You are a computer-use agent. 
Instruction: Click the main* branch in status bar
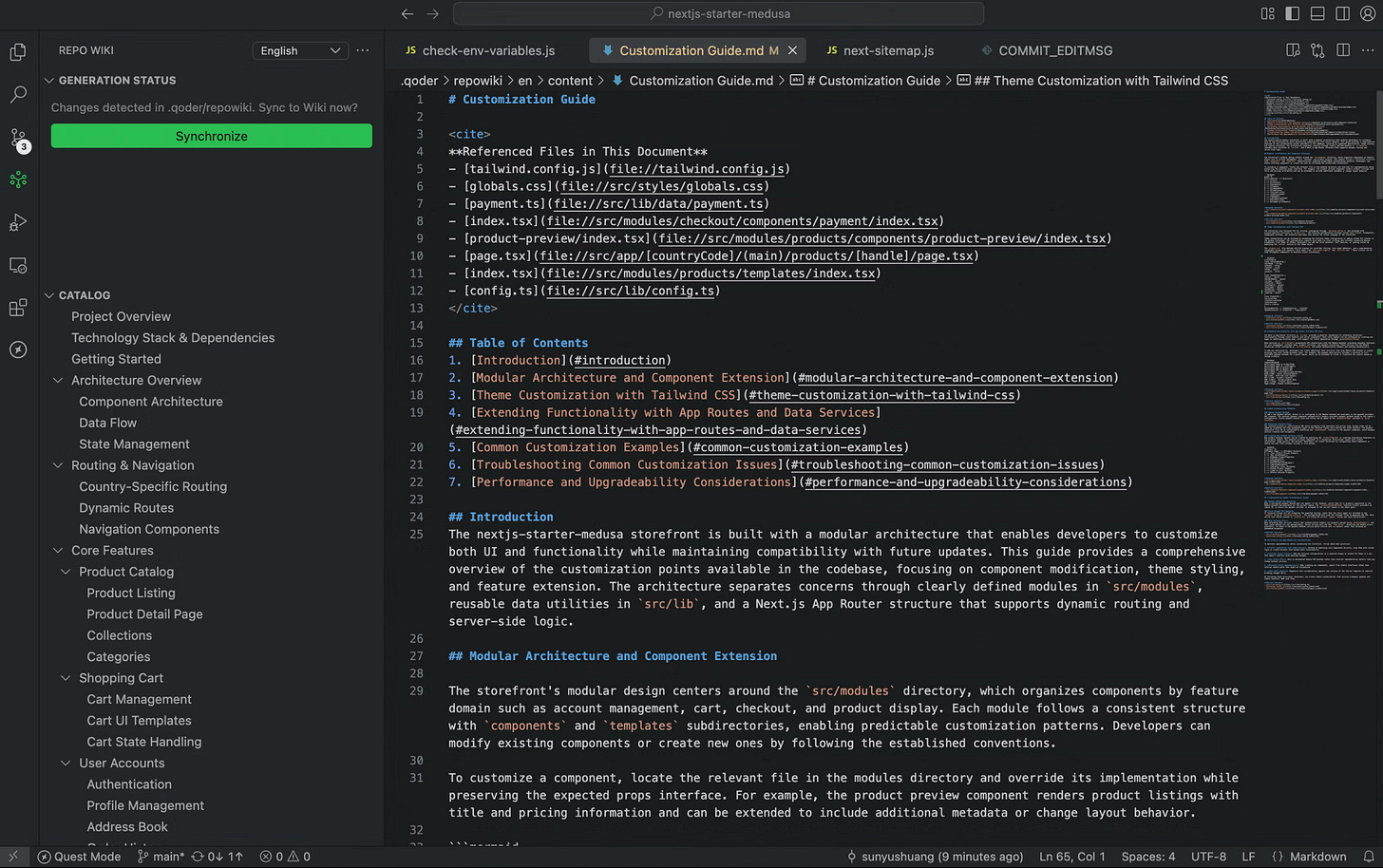161,856
